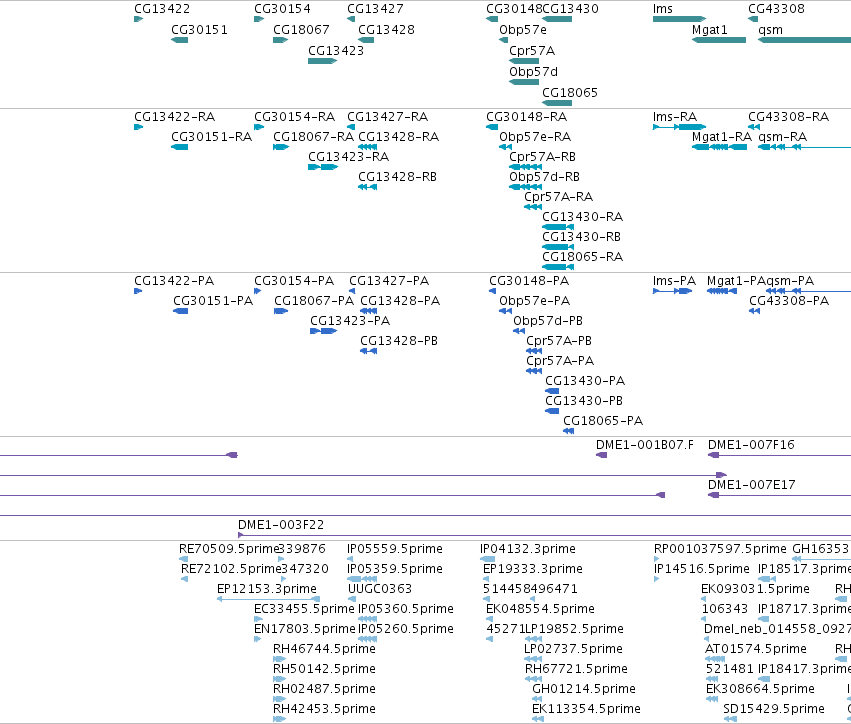Select protein CG13430-PB label
This screenshot has height=724, width=851.
[584, 401]
